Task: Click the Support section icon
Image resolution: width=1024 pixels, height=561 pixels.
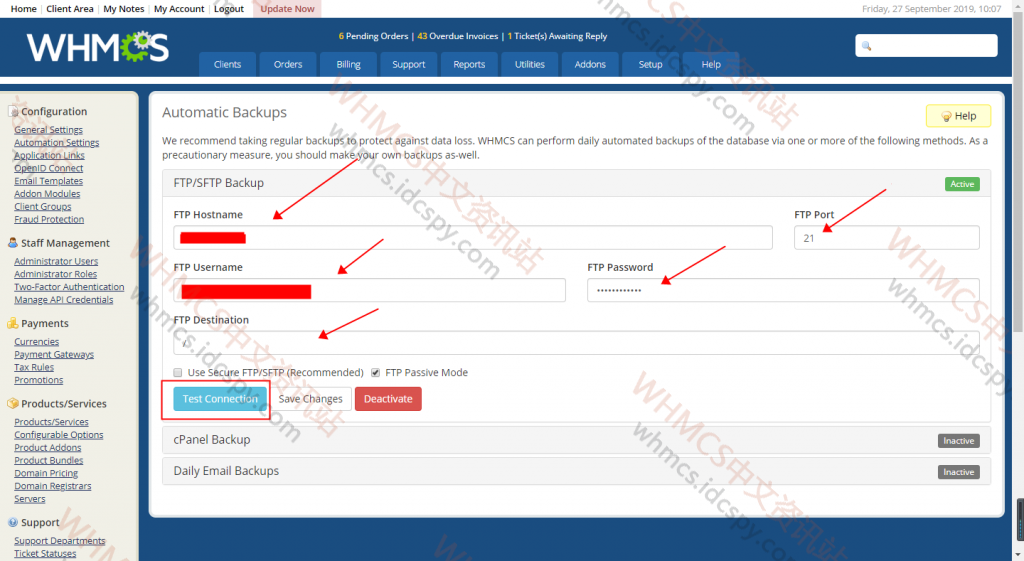Action: click(12, 522)
